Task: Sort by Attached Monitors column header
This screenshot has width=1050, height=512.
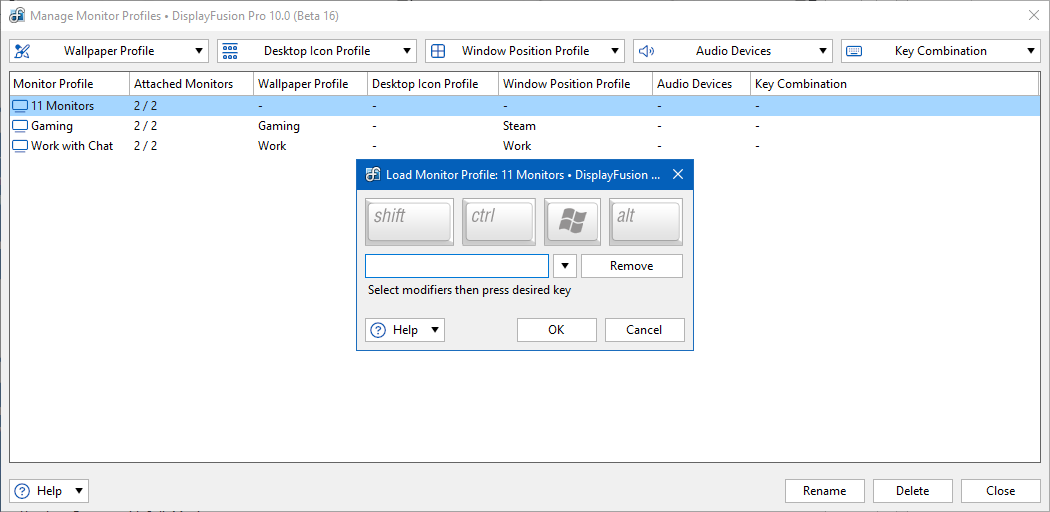Action: tap(192, 84)
